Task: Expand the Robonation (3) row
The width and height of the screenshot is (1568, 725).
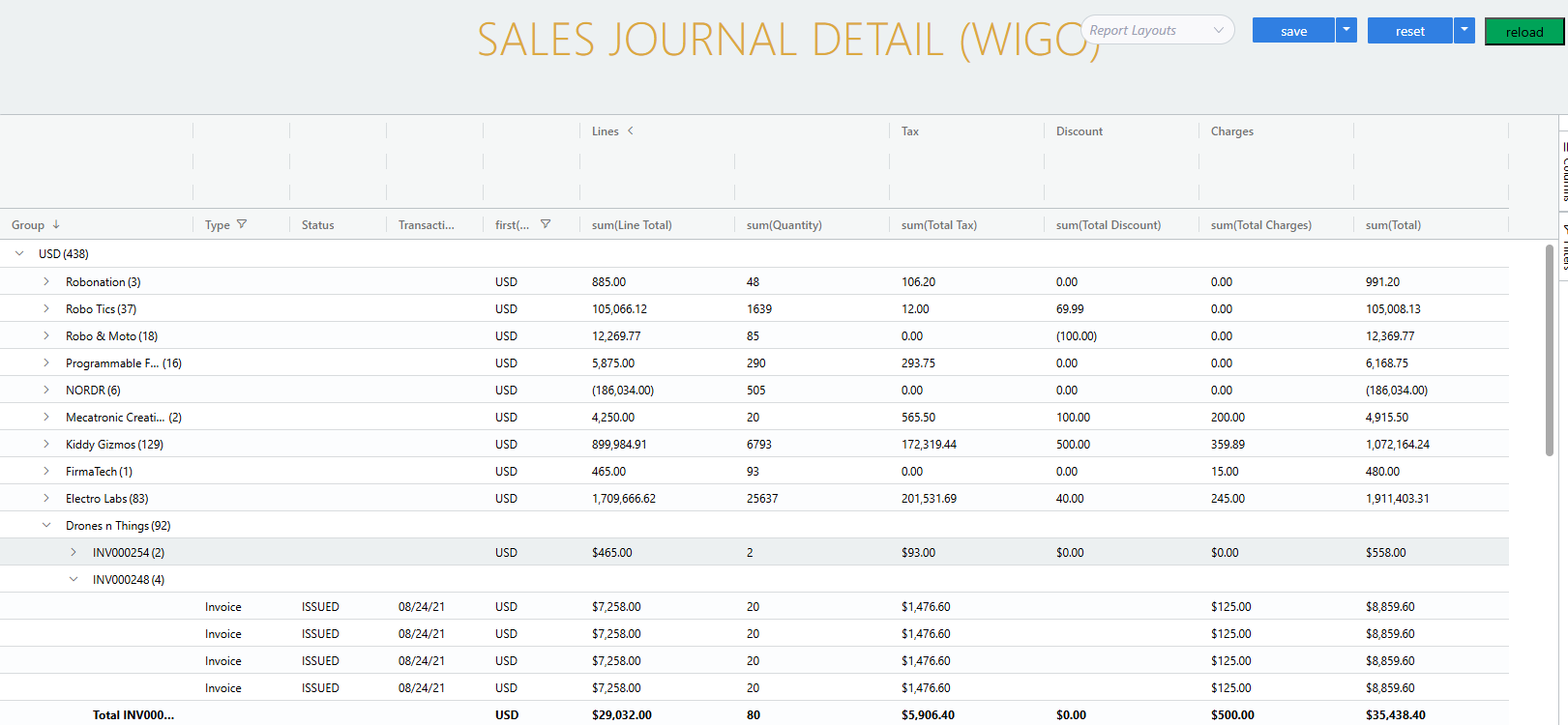Action: pos(46,281)
